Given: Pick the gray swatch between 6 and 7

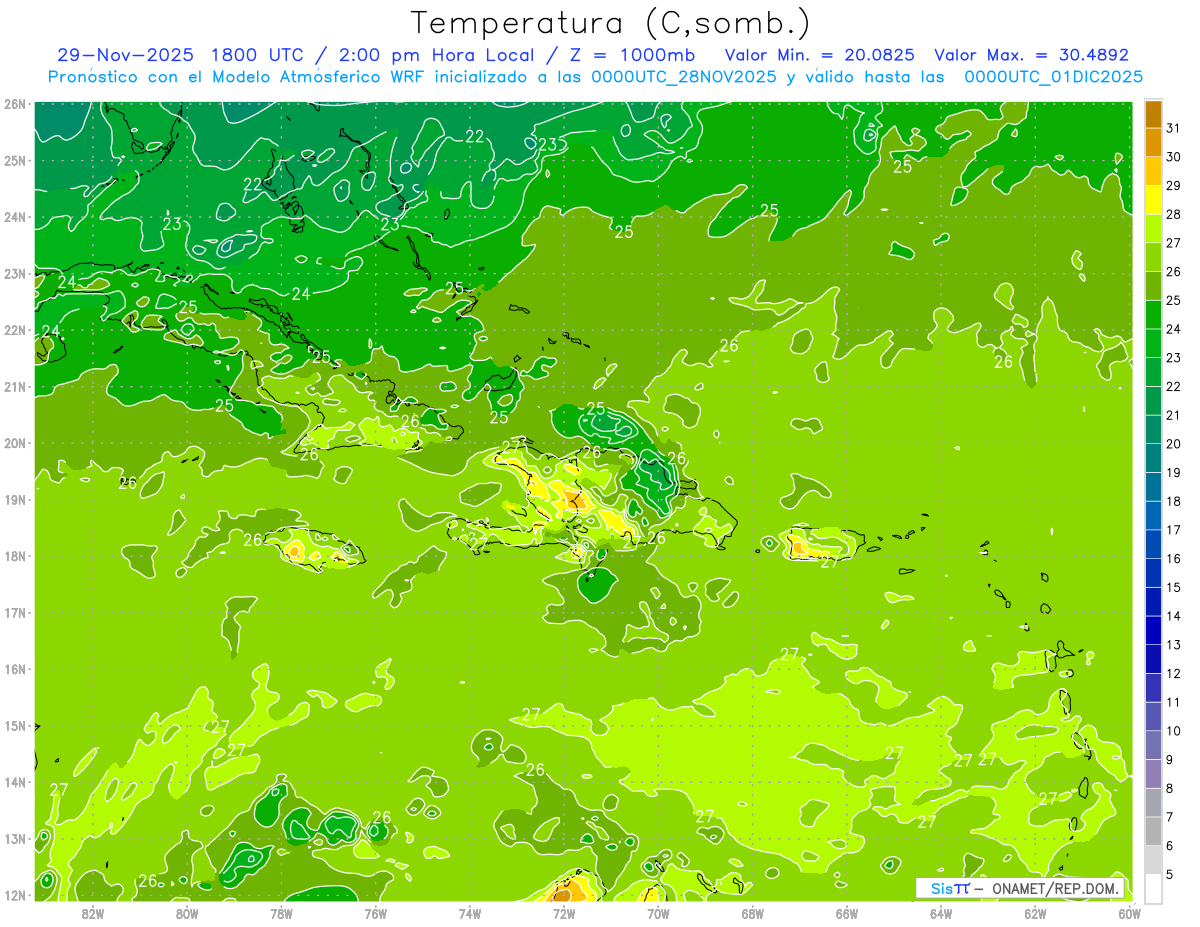Looking at the screenshot, I should click(1153, 831).
